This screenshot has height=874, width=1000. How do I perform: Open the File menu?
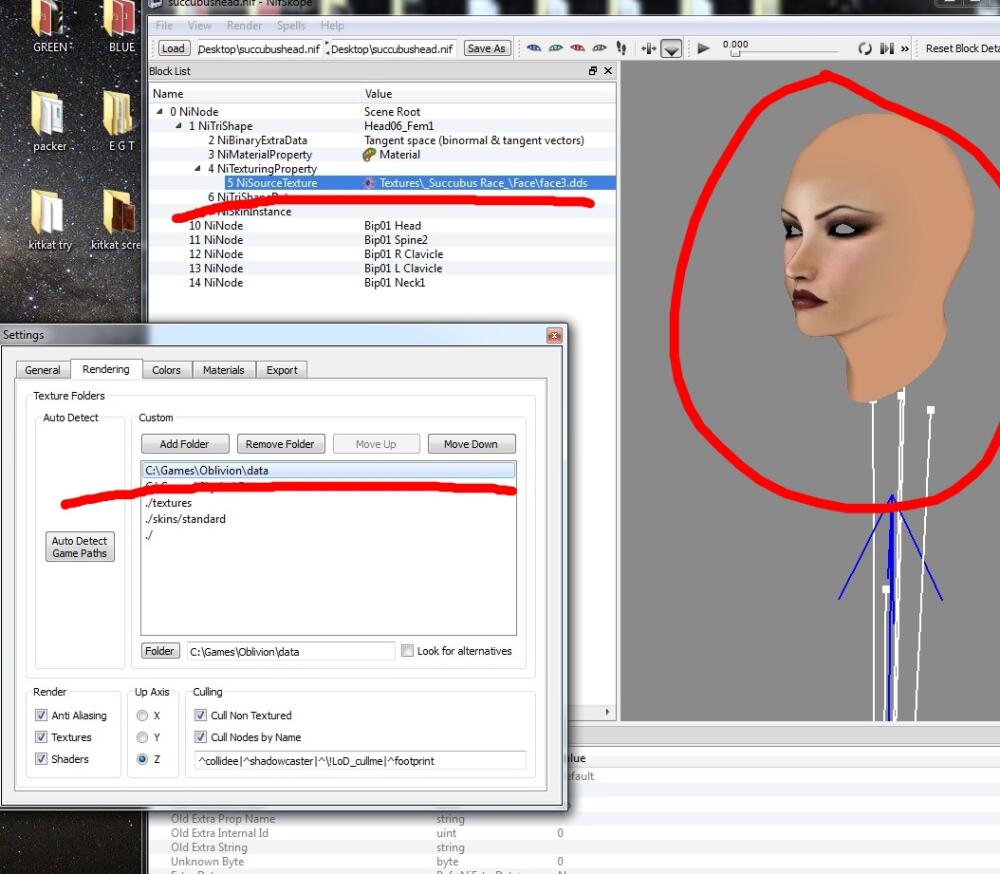(164, 26)
